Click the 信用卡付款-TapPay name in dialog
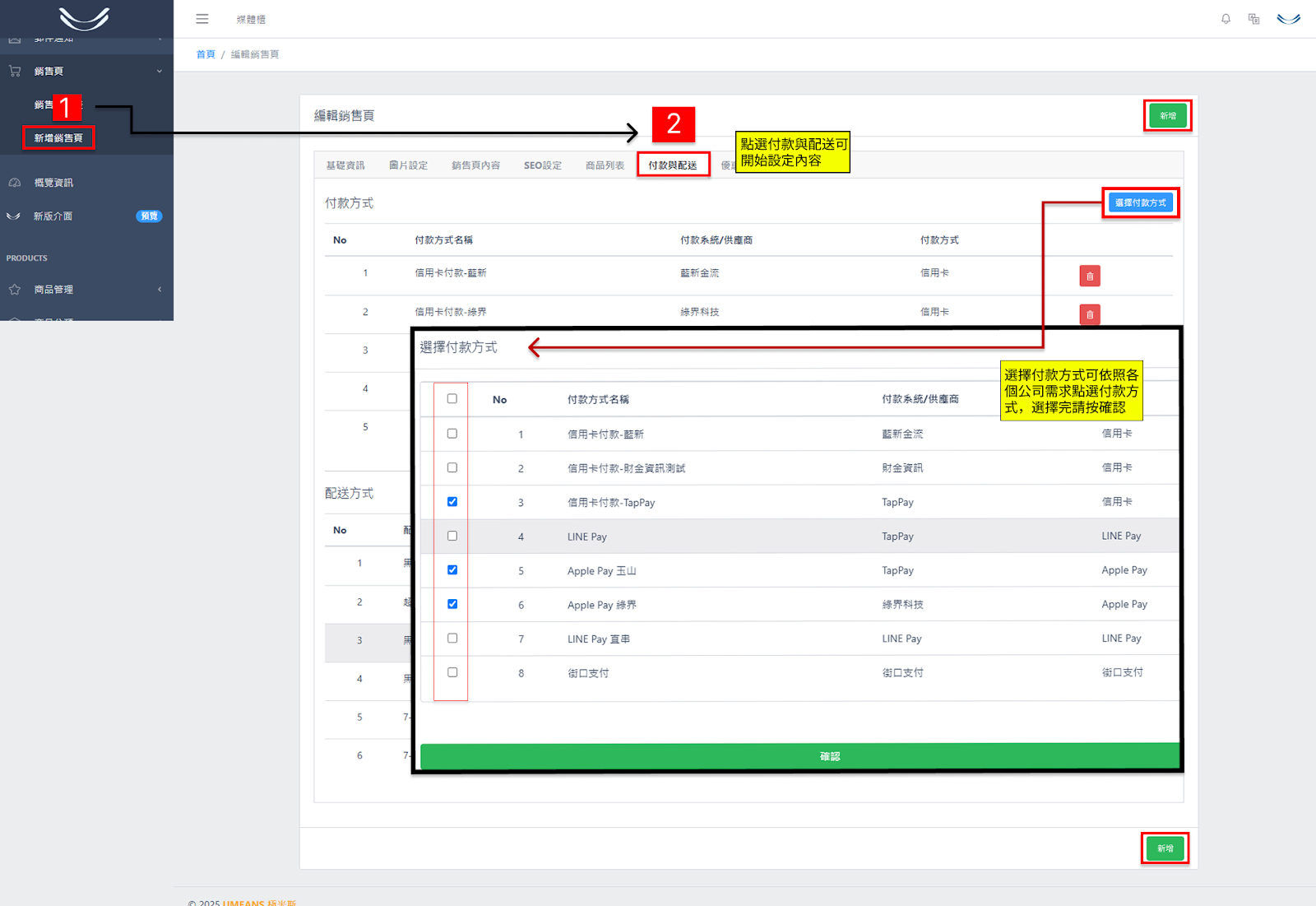The image size is (1316, 906). tap(611, 502)
